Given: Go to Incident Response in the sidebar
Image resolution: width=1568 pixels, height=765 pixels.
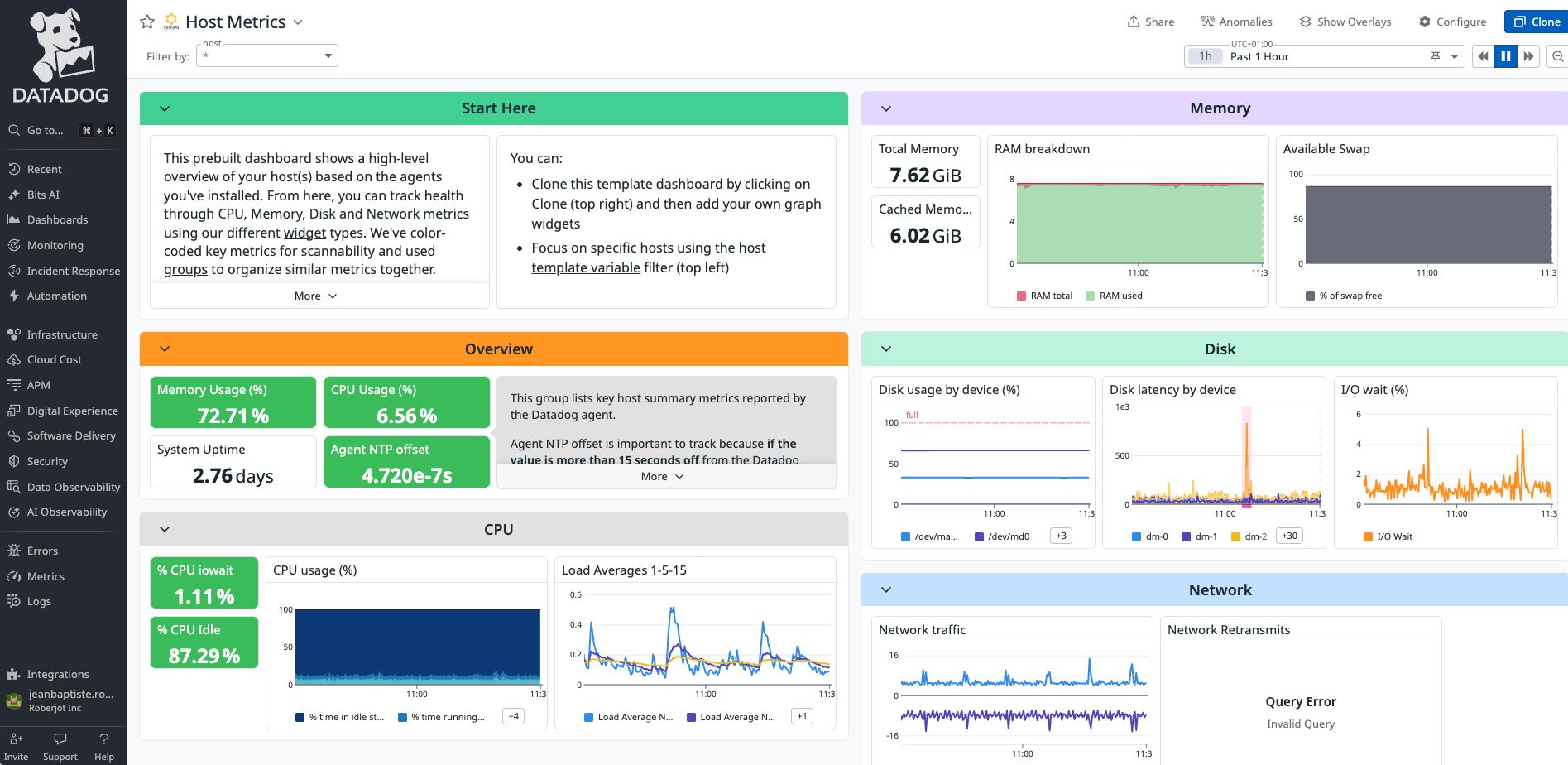Looking at the screenshot, I should point(73,271).
